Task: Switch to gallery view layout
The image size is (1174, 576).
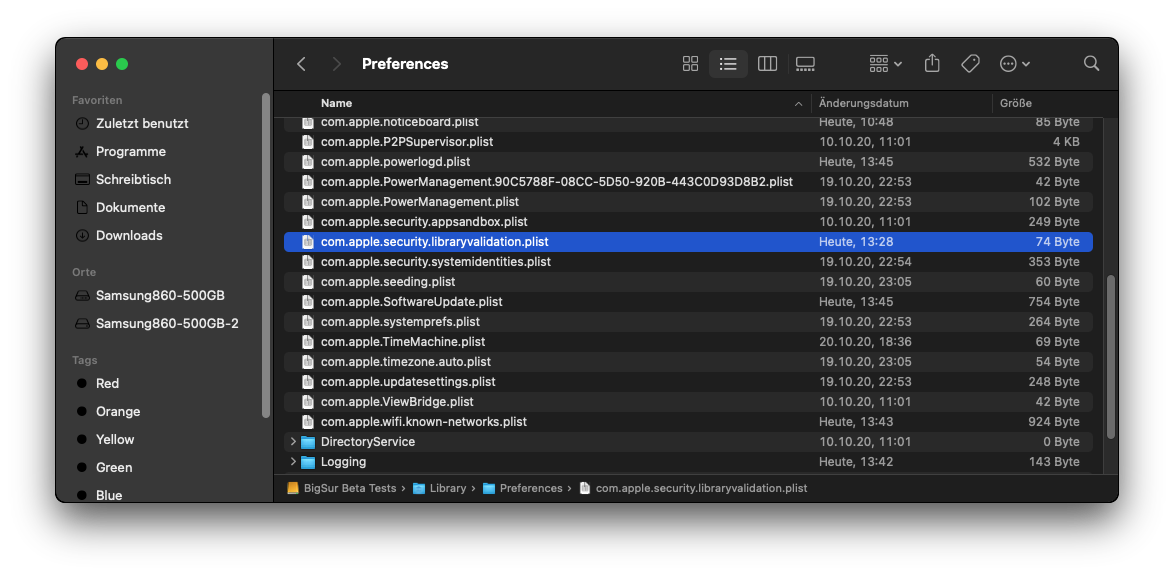Action: 805,64
